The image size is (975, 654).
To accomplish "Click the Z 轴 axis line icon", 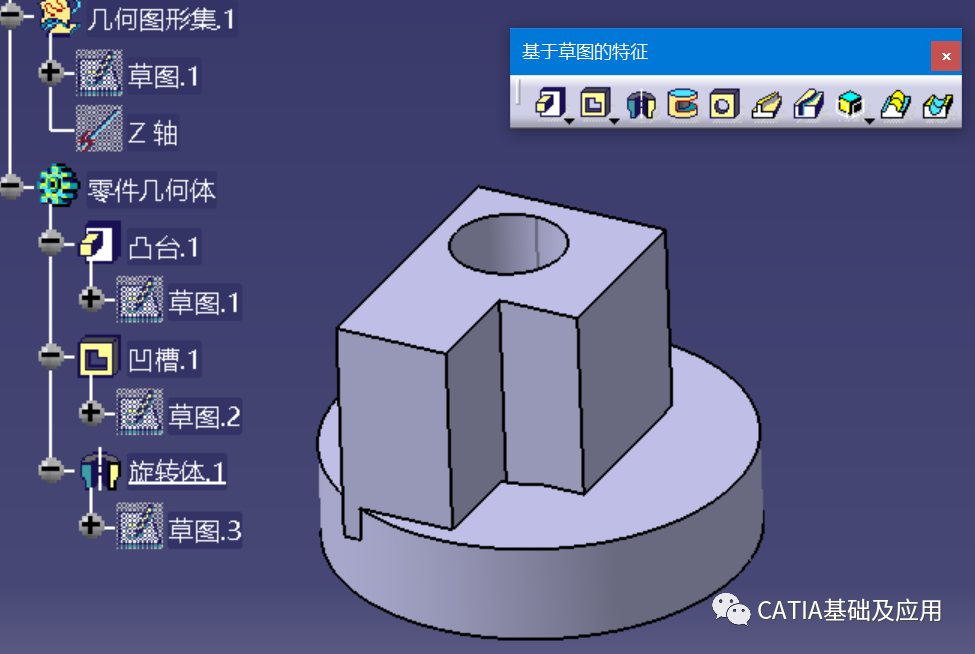I will click(99, 129).
